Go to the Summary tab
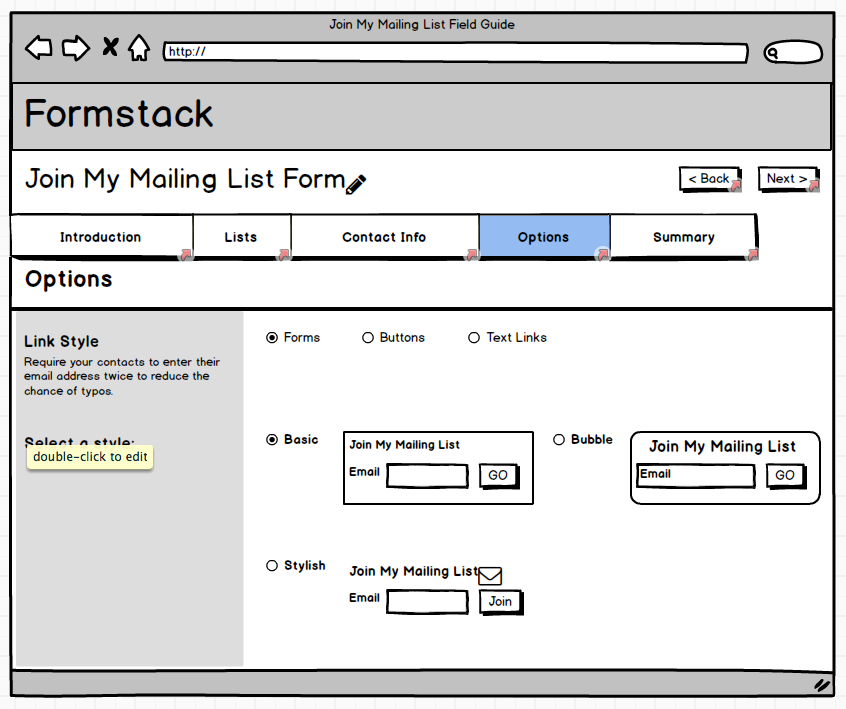Image resolution: width=846 pixels, height=709 pixels. [684, 236]
